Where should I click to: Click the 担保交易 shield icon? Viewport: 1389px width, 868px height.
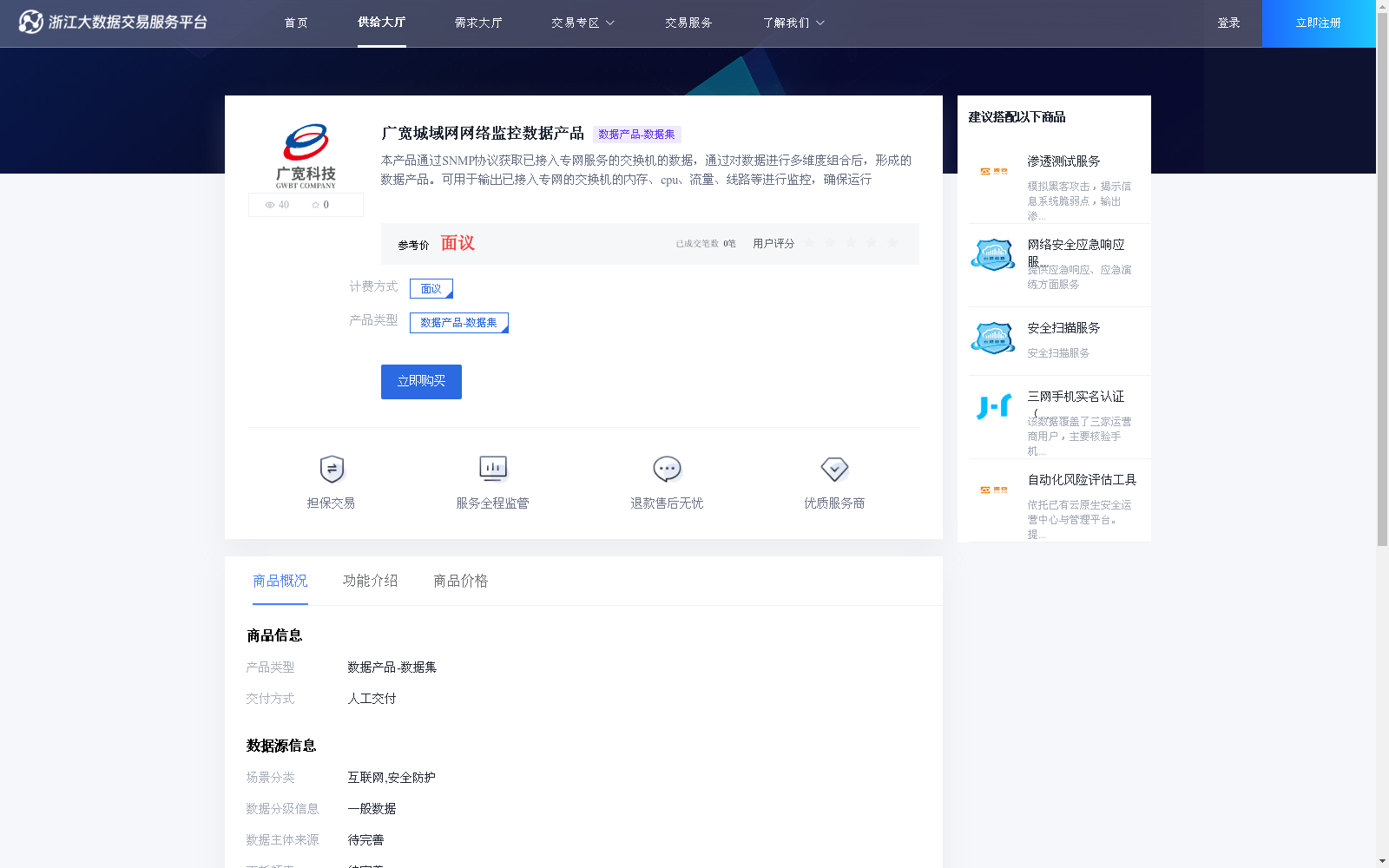click(332, 469)
